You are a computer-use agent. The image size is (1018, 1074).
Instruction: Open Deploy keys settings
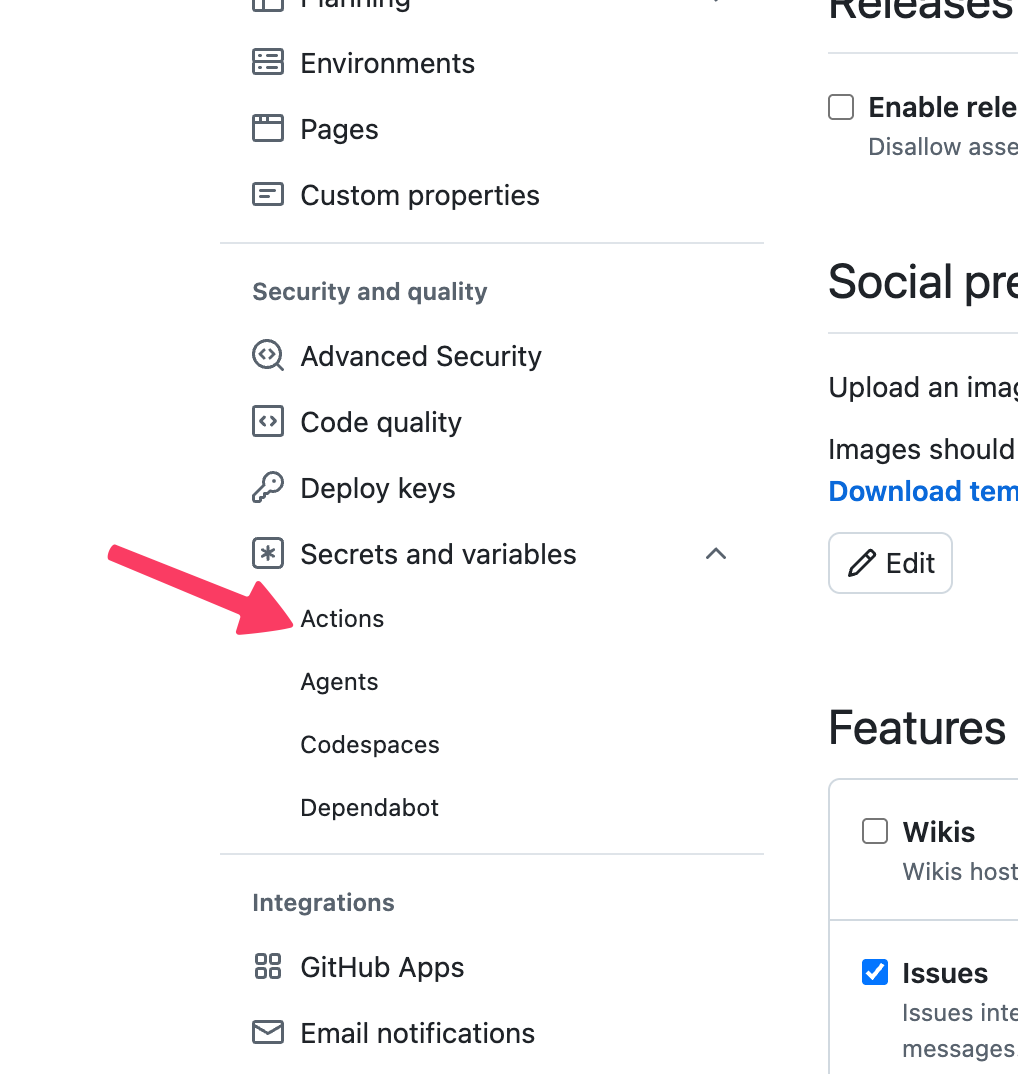coord(378,488)
